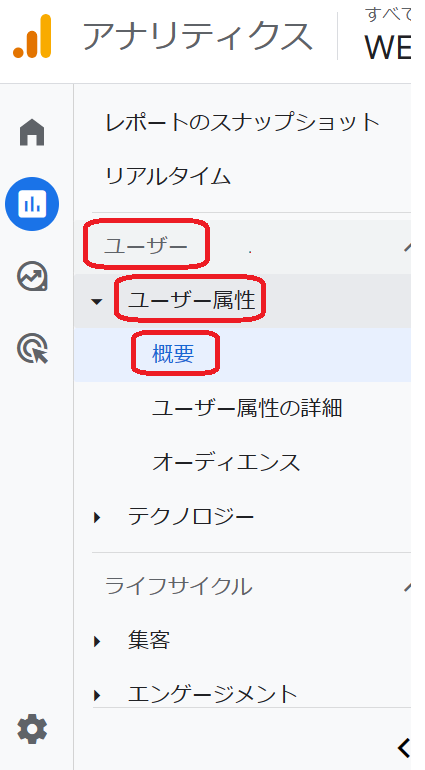Open the オーディエンス report

point(226,462)
